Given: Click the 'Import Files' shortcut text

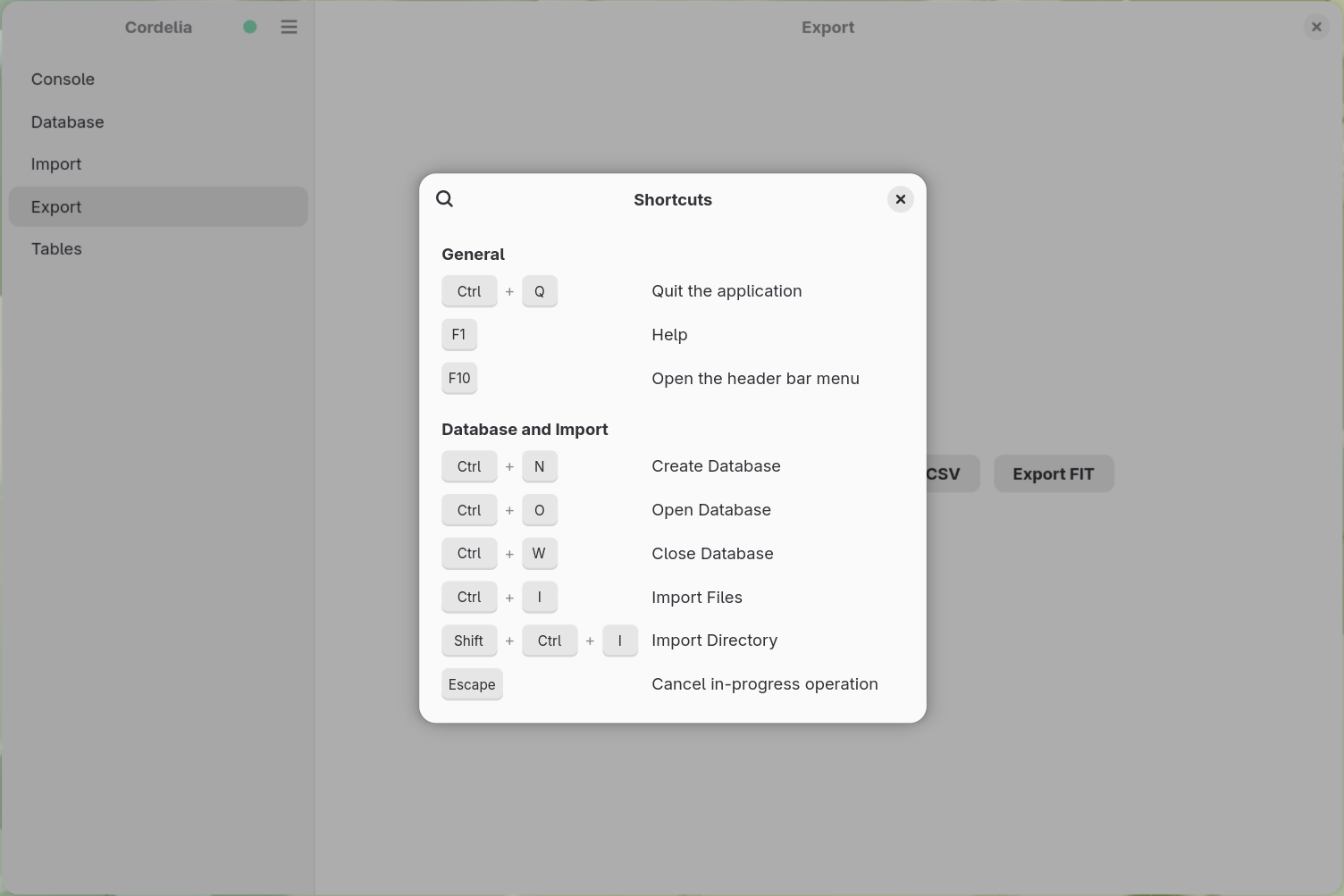Looking at the screenshot, I should [x=697, y=598].
